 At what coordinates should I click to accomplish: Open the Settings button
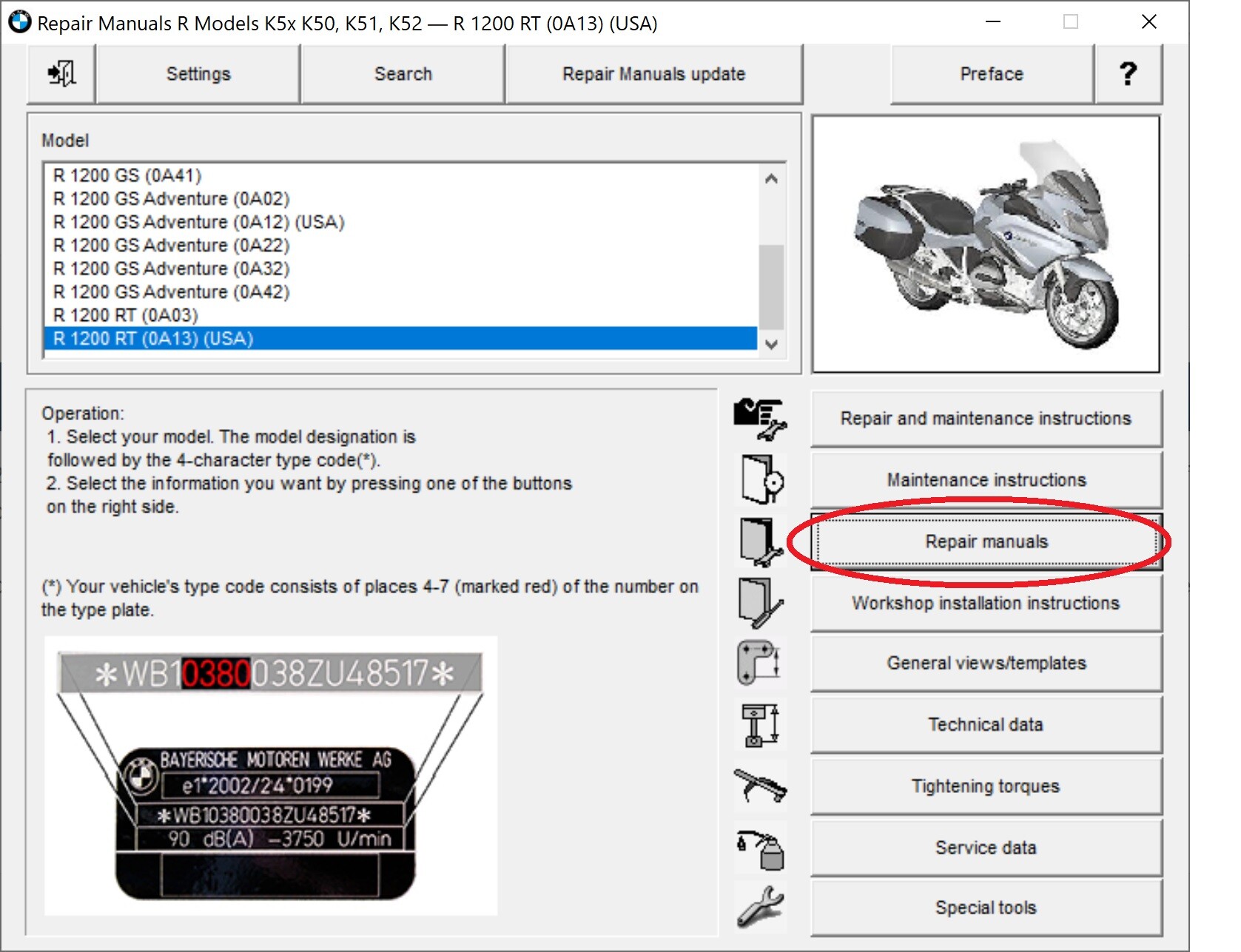click(198, 74)
